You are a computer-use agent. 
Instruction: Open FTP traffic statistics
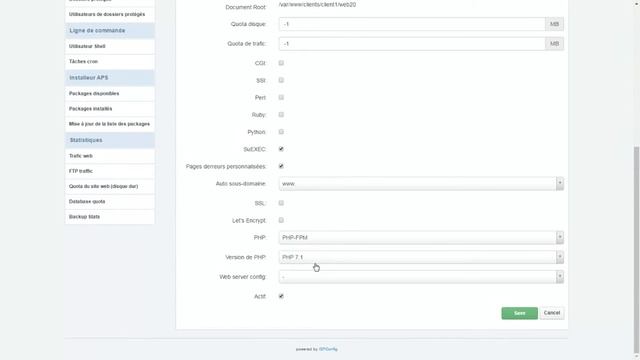[110, 171]
